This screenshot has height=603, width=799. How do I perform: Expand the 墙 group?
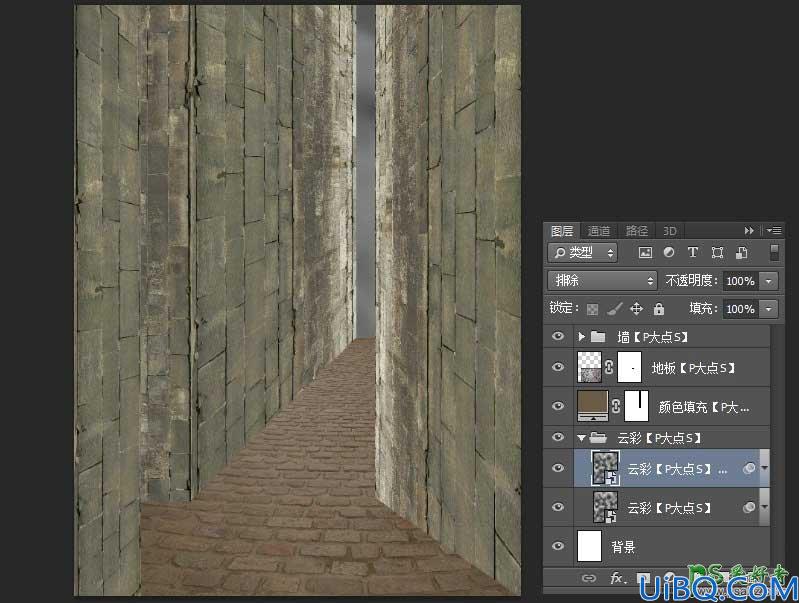pyautogui.click(x=581, y=336)
